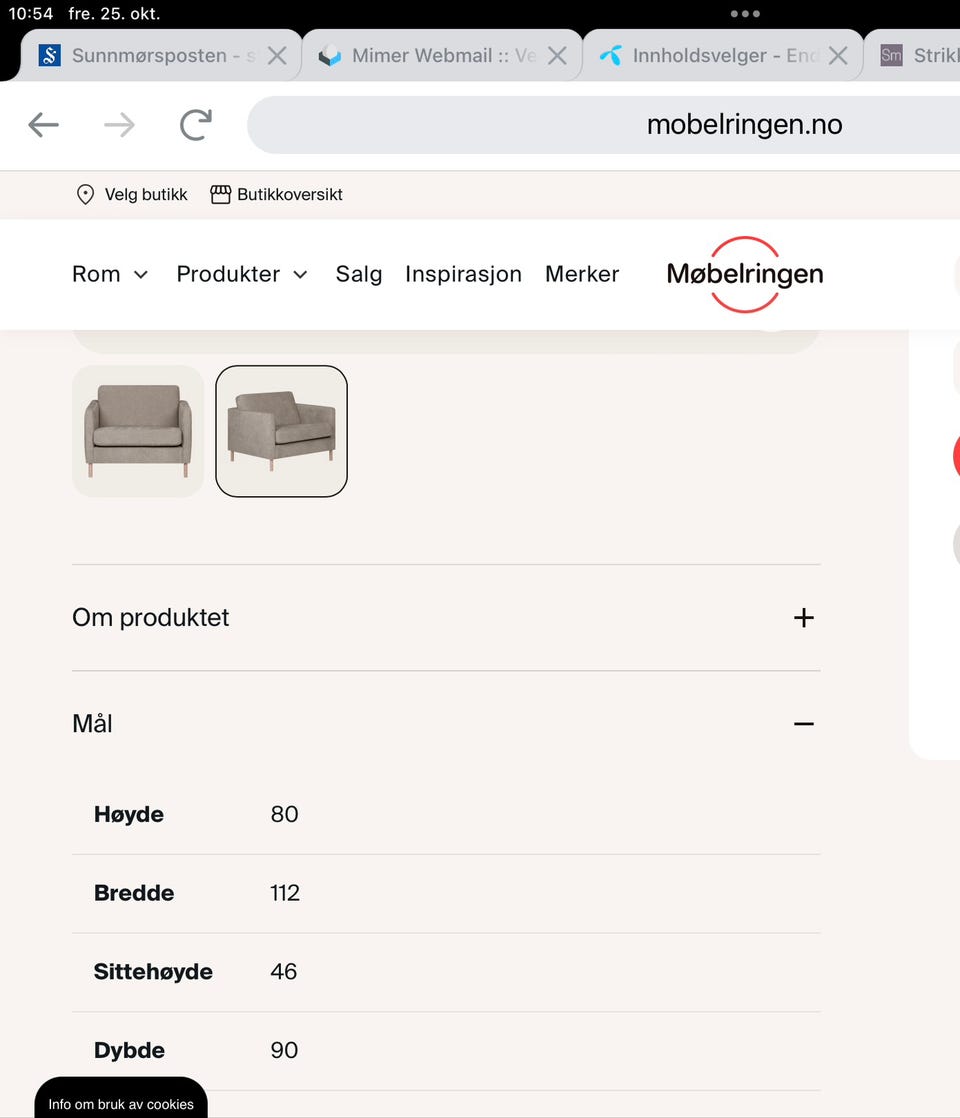This screenshot has width=960, height=1118.
Task: Expand the Rom dropdown menu
Action: pos(110,274)
